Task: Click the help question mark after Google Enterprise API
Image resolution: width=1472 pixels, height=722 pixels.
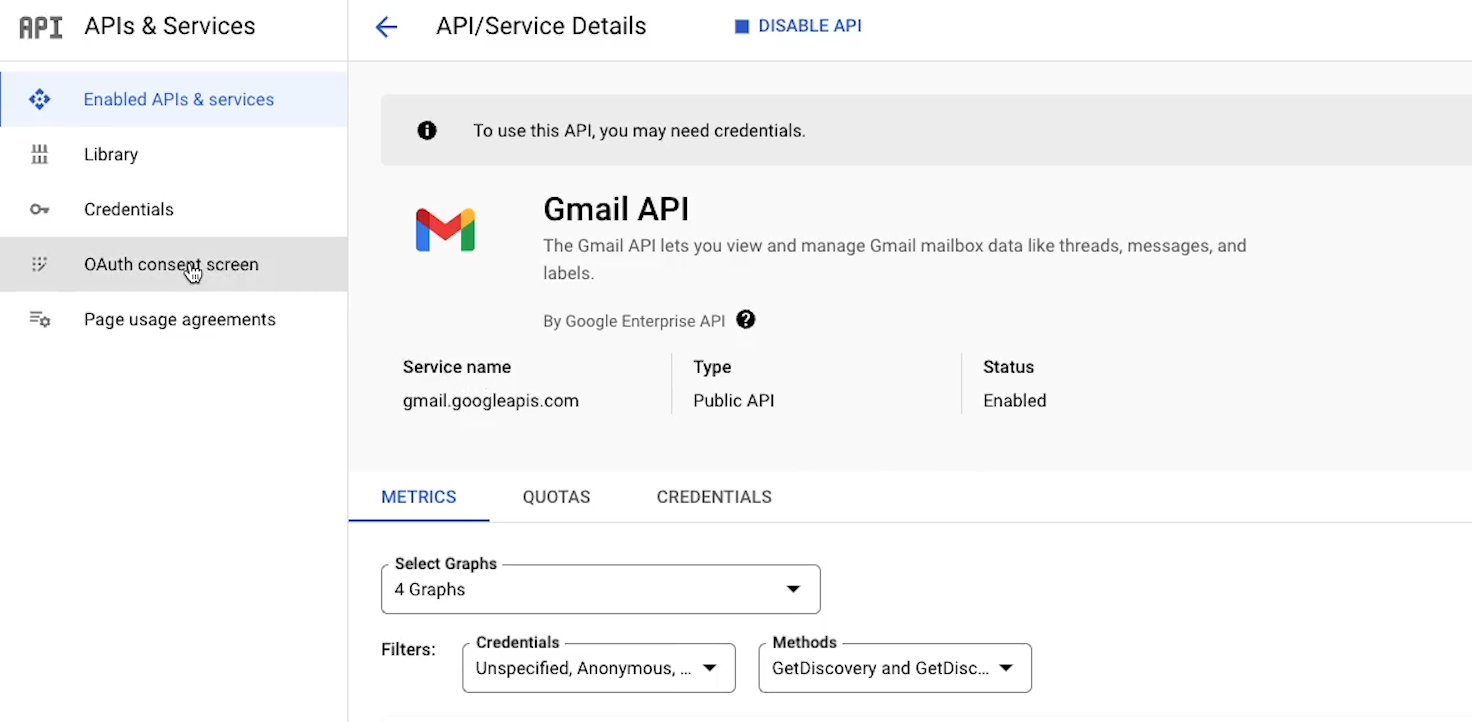Action: coord(745,320)
